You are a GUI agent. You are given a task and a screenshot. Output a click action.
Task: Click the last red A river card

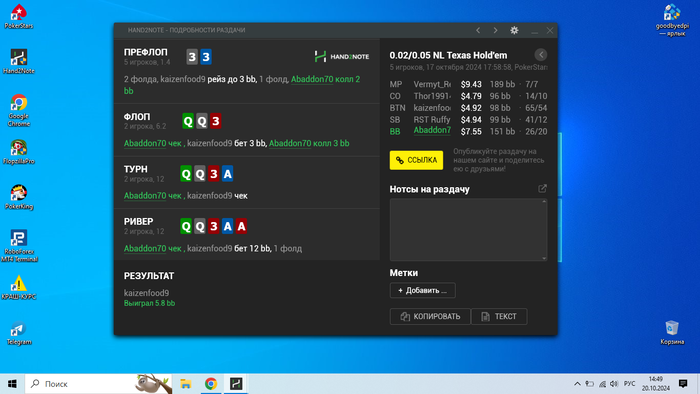coord(241,226)
